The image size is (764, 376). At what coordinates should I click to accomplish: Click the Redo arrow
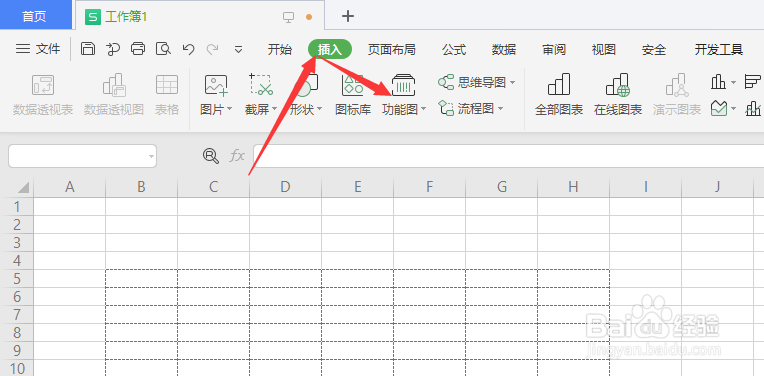[x=212, y=49]
